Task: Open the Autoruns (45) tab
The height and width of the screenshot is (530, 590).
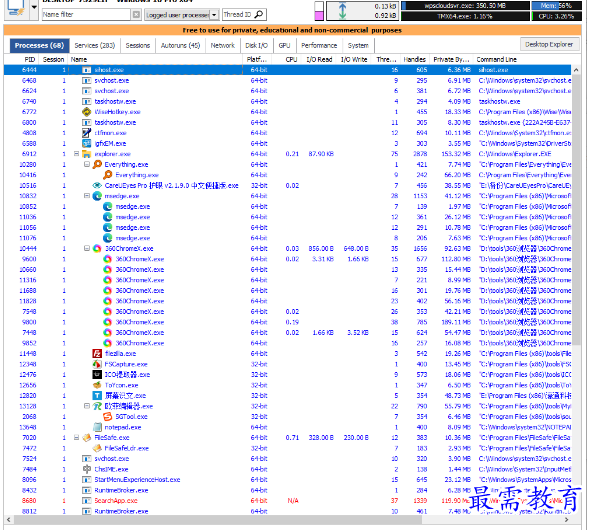Action: [x=180, y=46]
